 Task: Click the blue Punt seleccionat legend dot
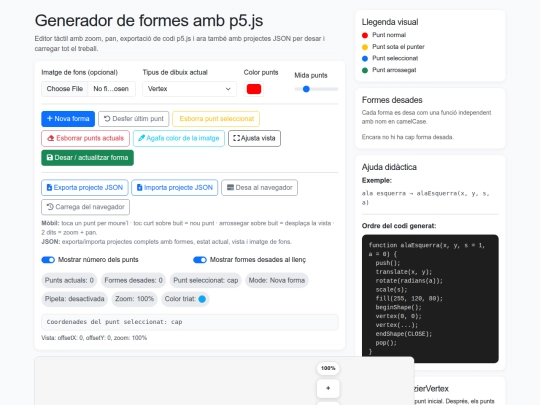(365, 59)
